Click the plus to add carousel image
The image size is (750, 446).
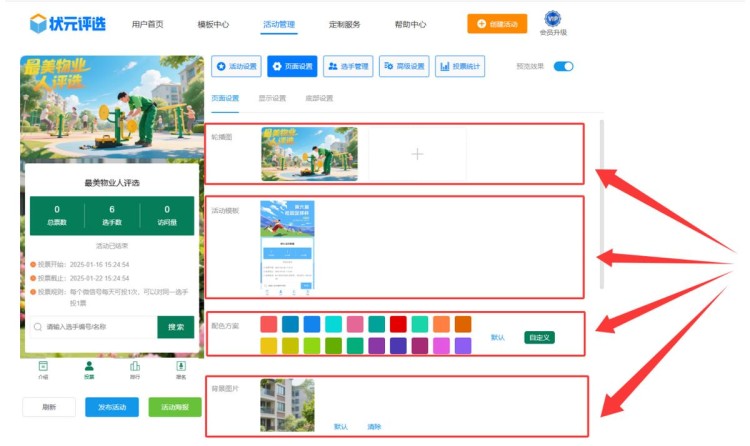pyautogui.click(x=417, y=154)
